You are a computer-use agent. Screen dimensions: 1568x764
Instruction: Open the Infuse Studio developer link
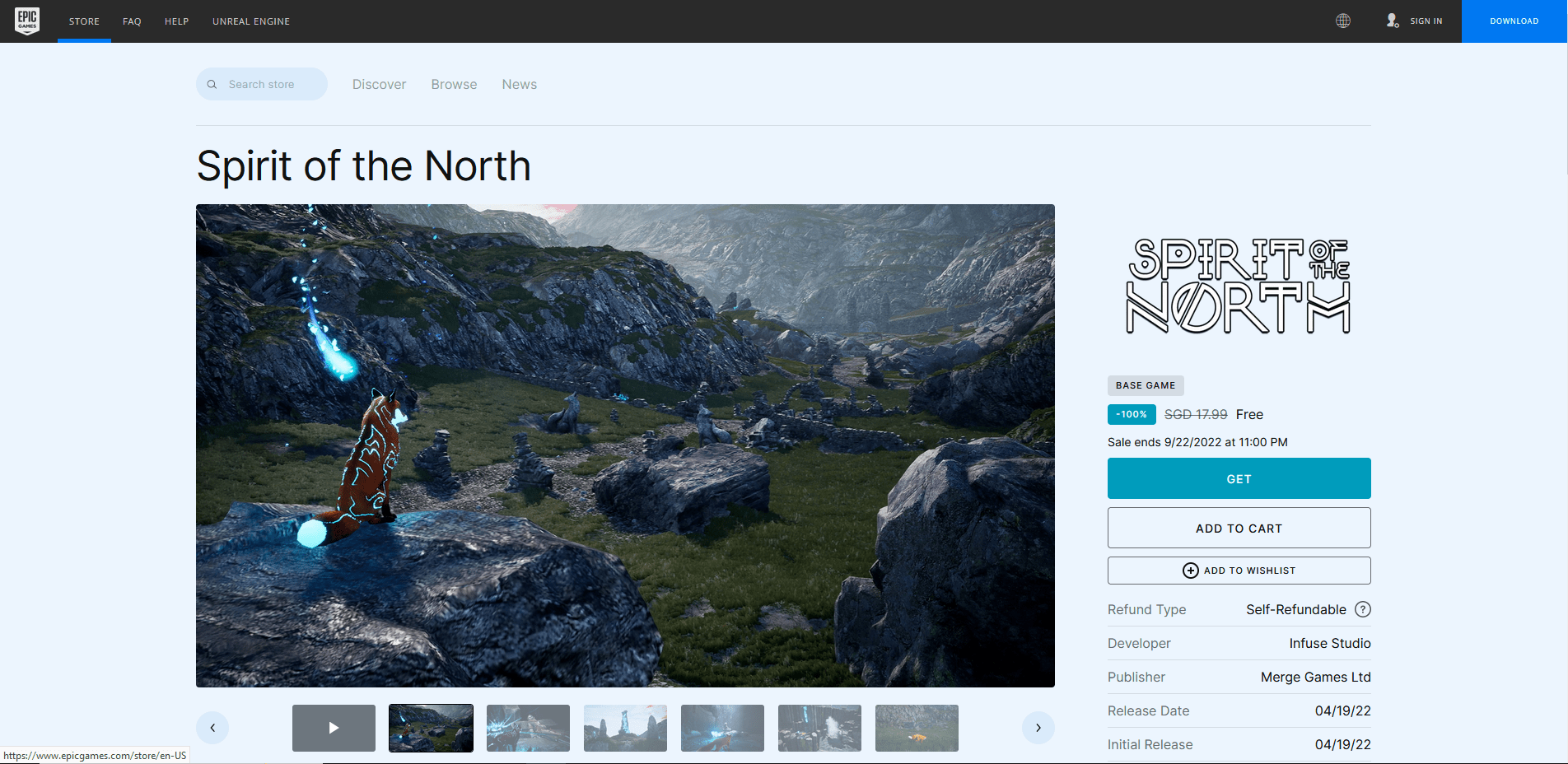tap(1330, 643)
